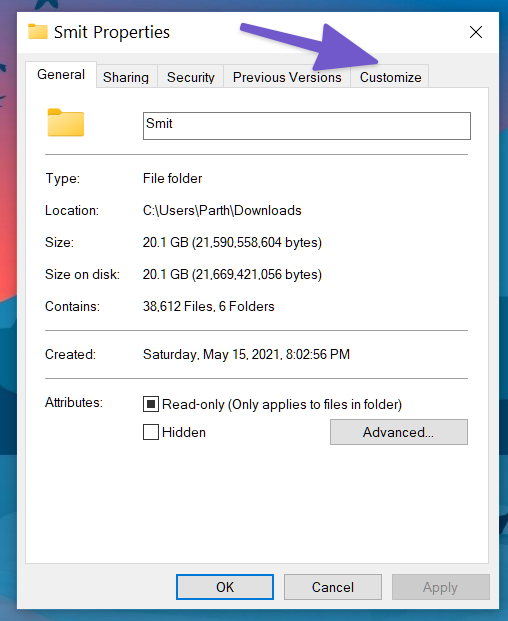Open the Advanced attributes dialog
Screen dimensions: 508x621
pyautogui.click(x=399, y=432)
